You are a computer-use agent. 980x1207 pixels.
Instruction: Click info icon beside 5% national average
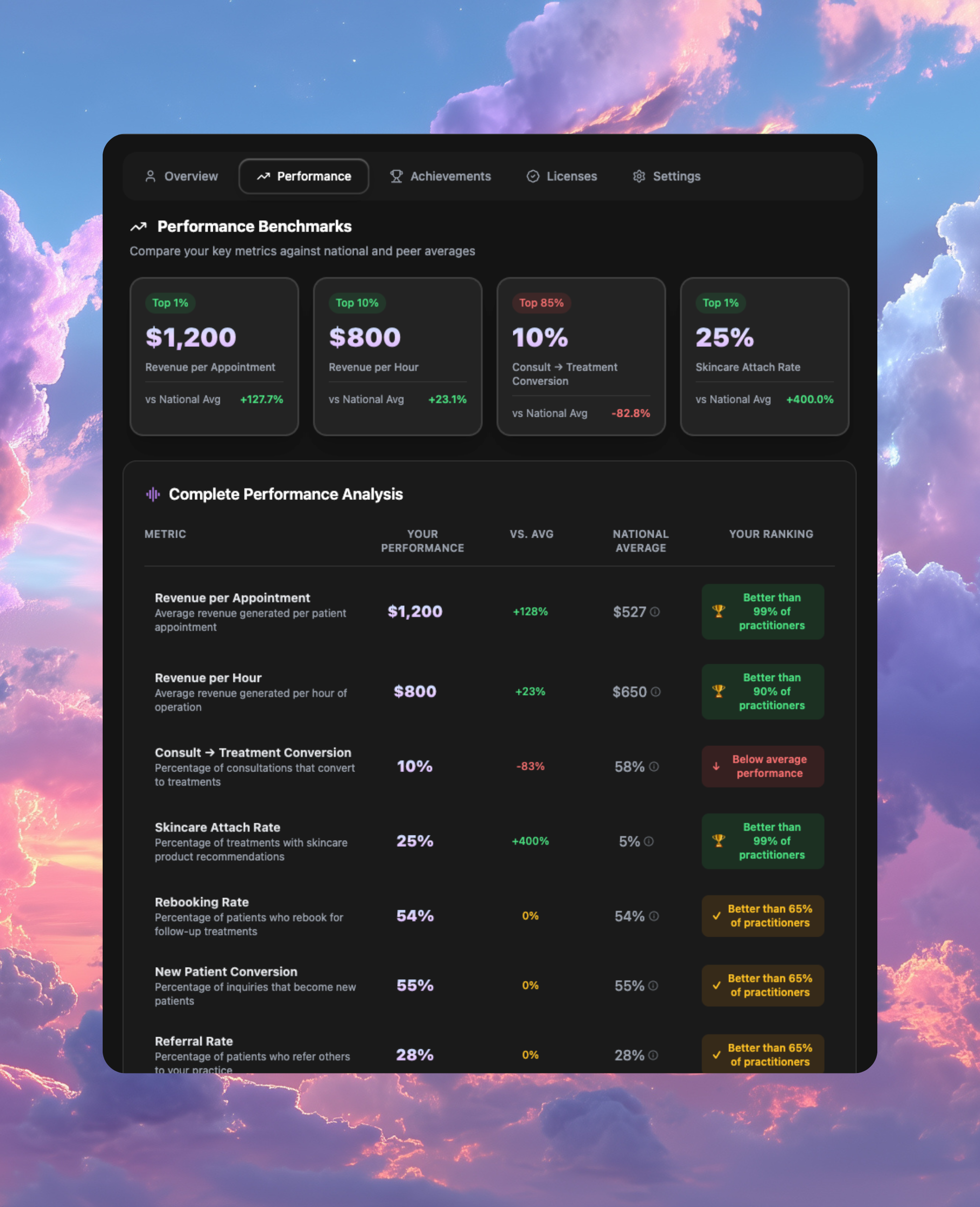point(649,841)
